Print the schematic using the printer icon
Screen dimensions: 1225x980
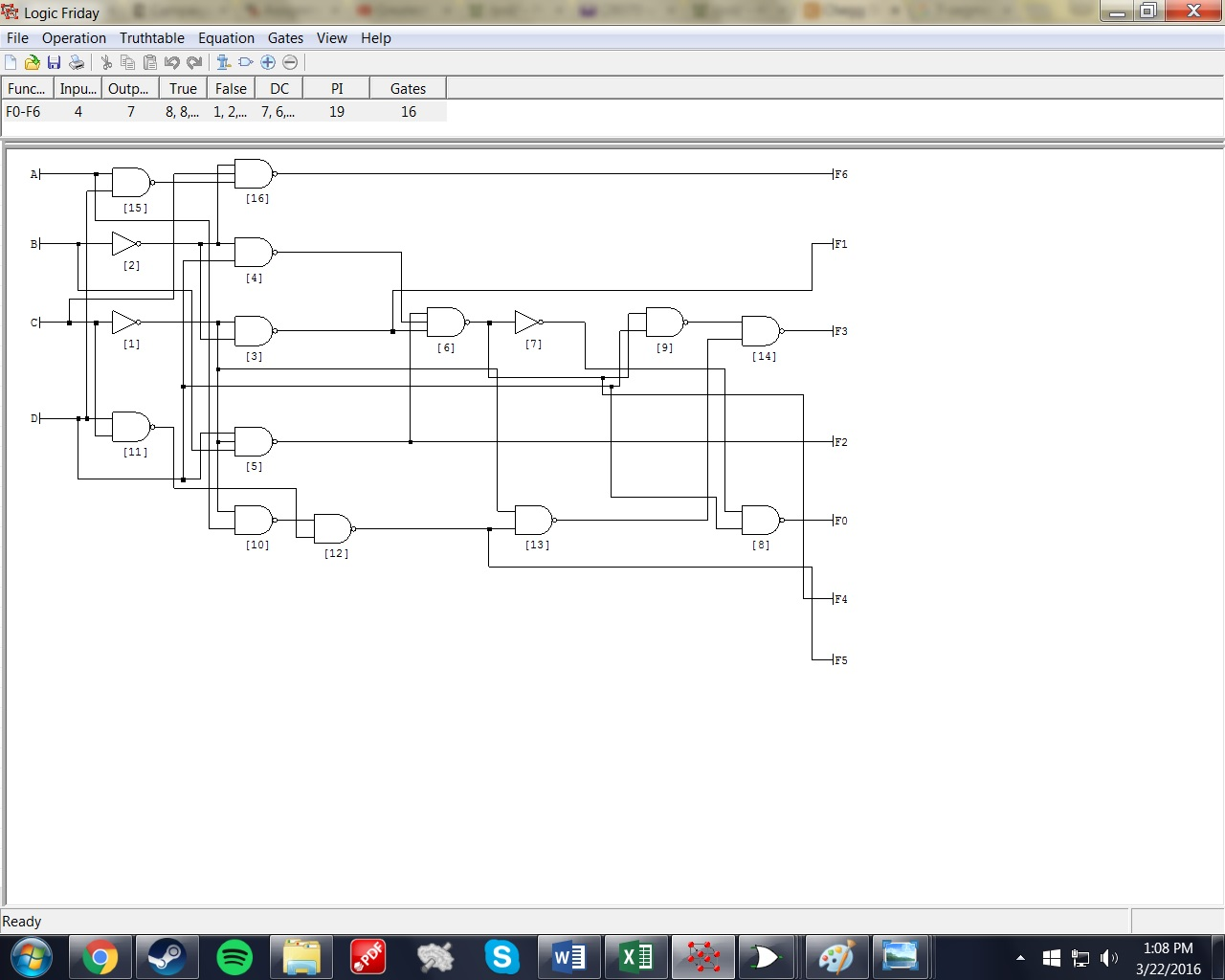click(x=77, y=62)
